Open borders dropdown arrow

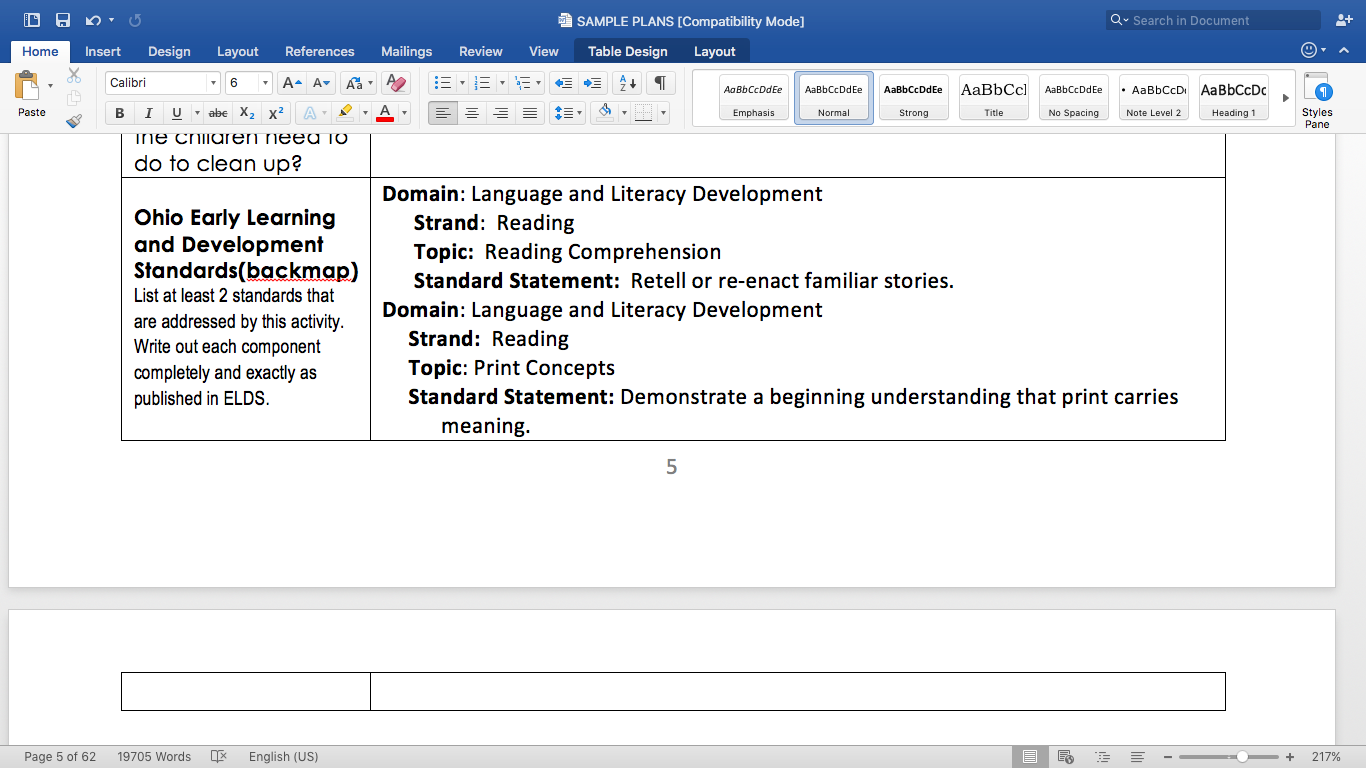tap(663, 113)
